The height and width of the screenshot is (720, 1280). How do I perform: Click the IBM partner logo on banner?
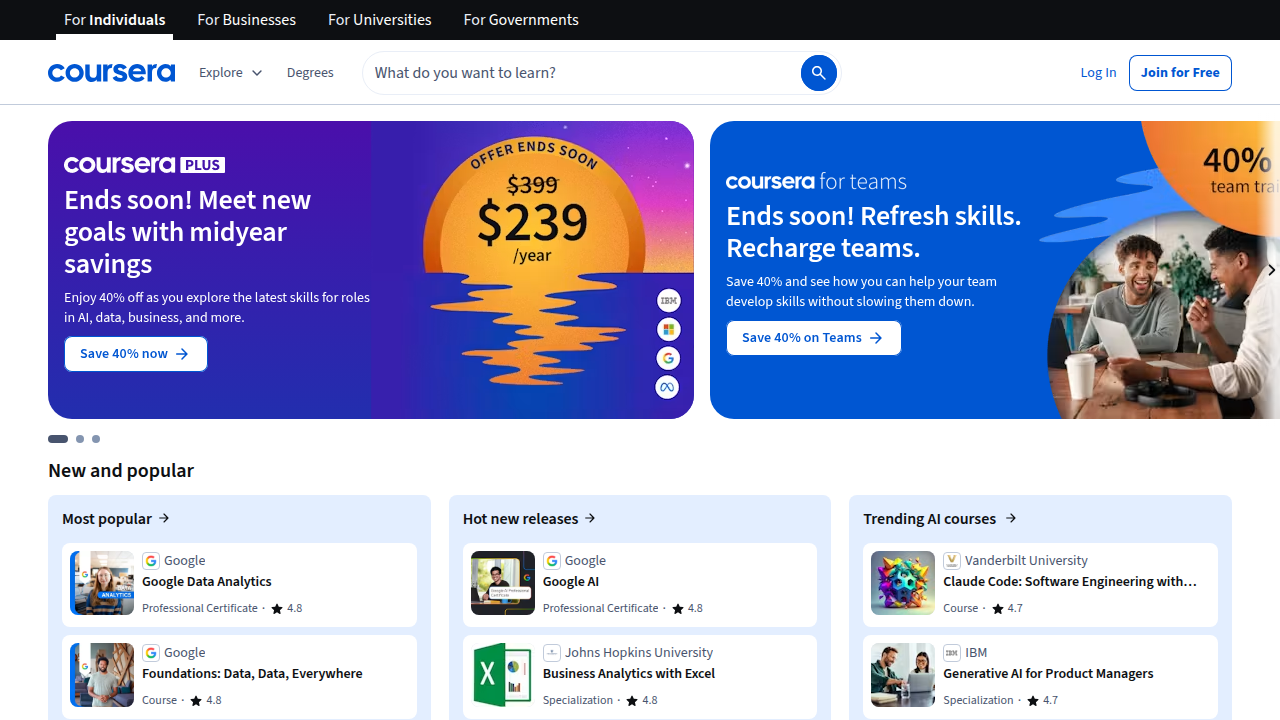tap(668, 300)
